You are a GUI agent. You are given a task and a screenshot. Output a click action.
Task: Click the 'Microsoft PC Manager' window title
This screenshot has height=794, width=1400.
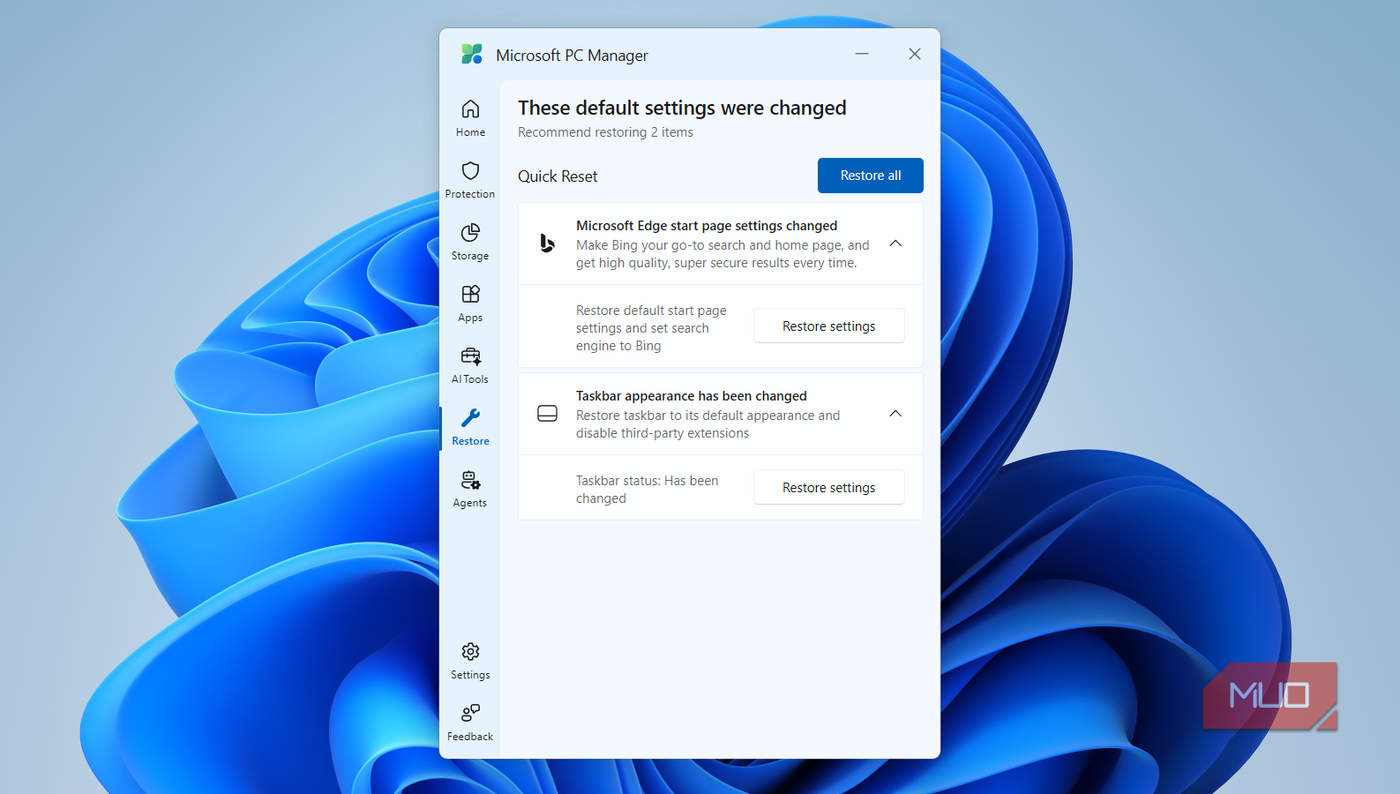pyautogui.click(x=572, y=55)
